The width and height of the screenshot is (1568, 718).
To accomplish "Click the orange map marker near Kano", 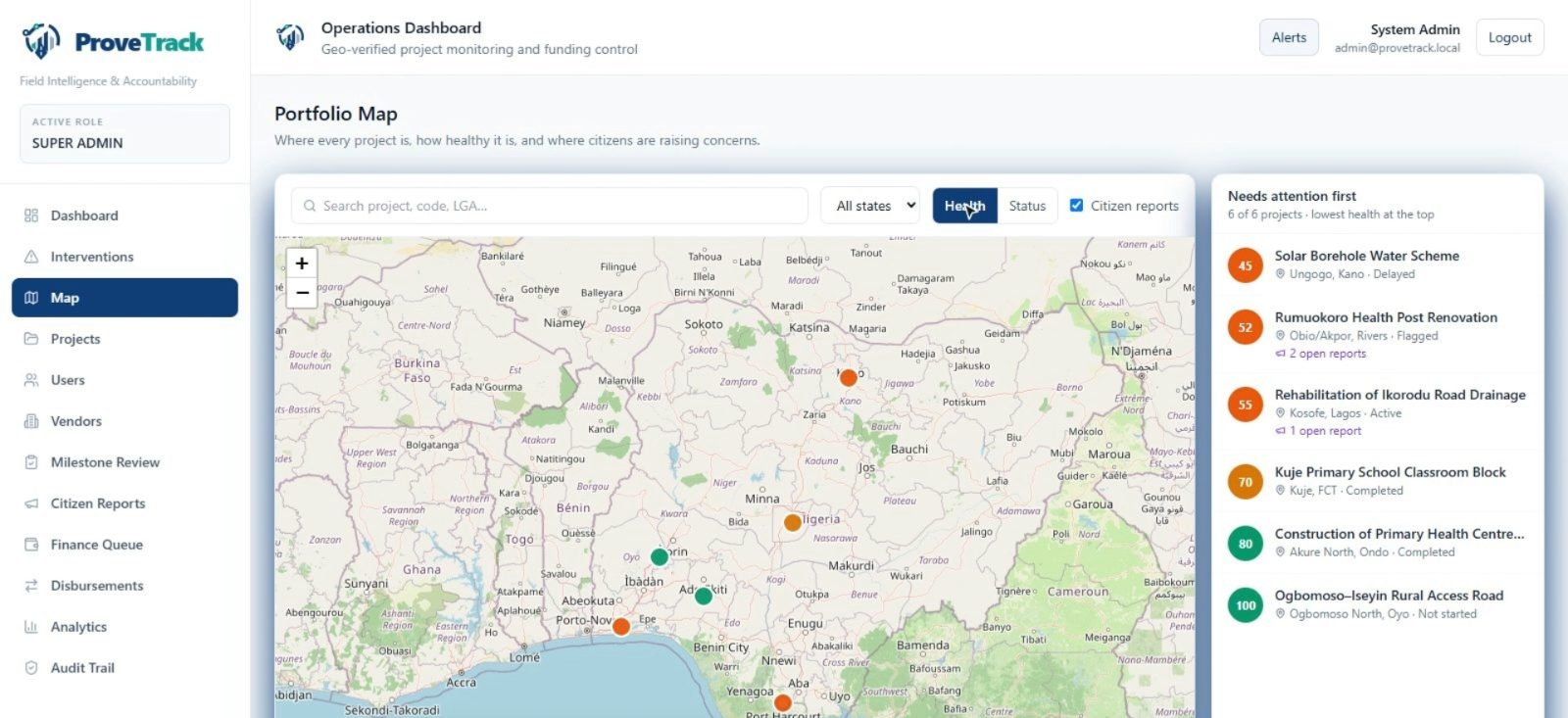I will pos(849,377).
